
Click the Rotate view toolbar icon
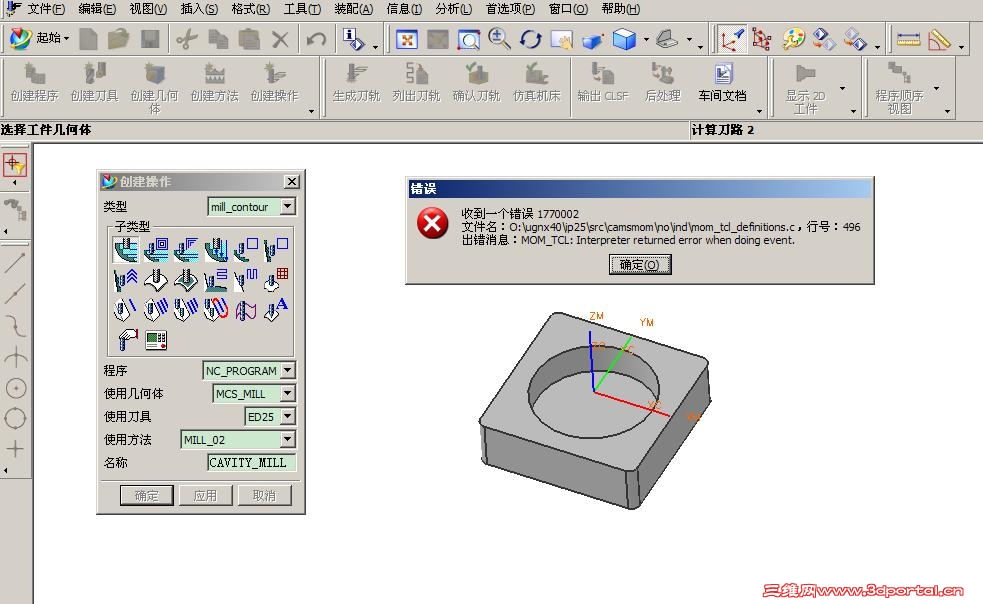point(530,40)
